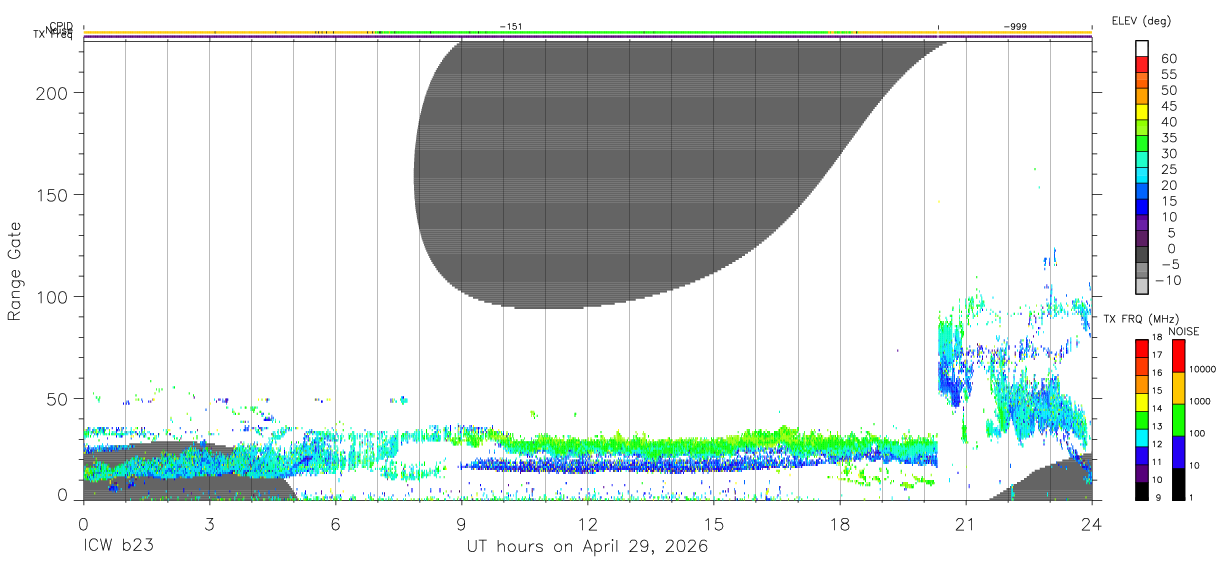Click the x-axis tick label 3

point(209,524)
